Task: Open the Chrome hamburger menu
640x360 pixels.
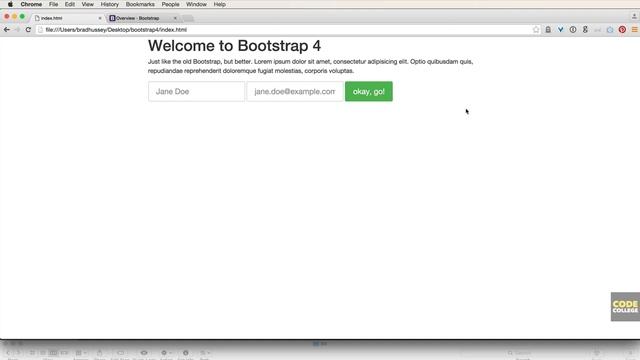Action: pos(635,29)
